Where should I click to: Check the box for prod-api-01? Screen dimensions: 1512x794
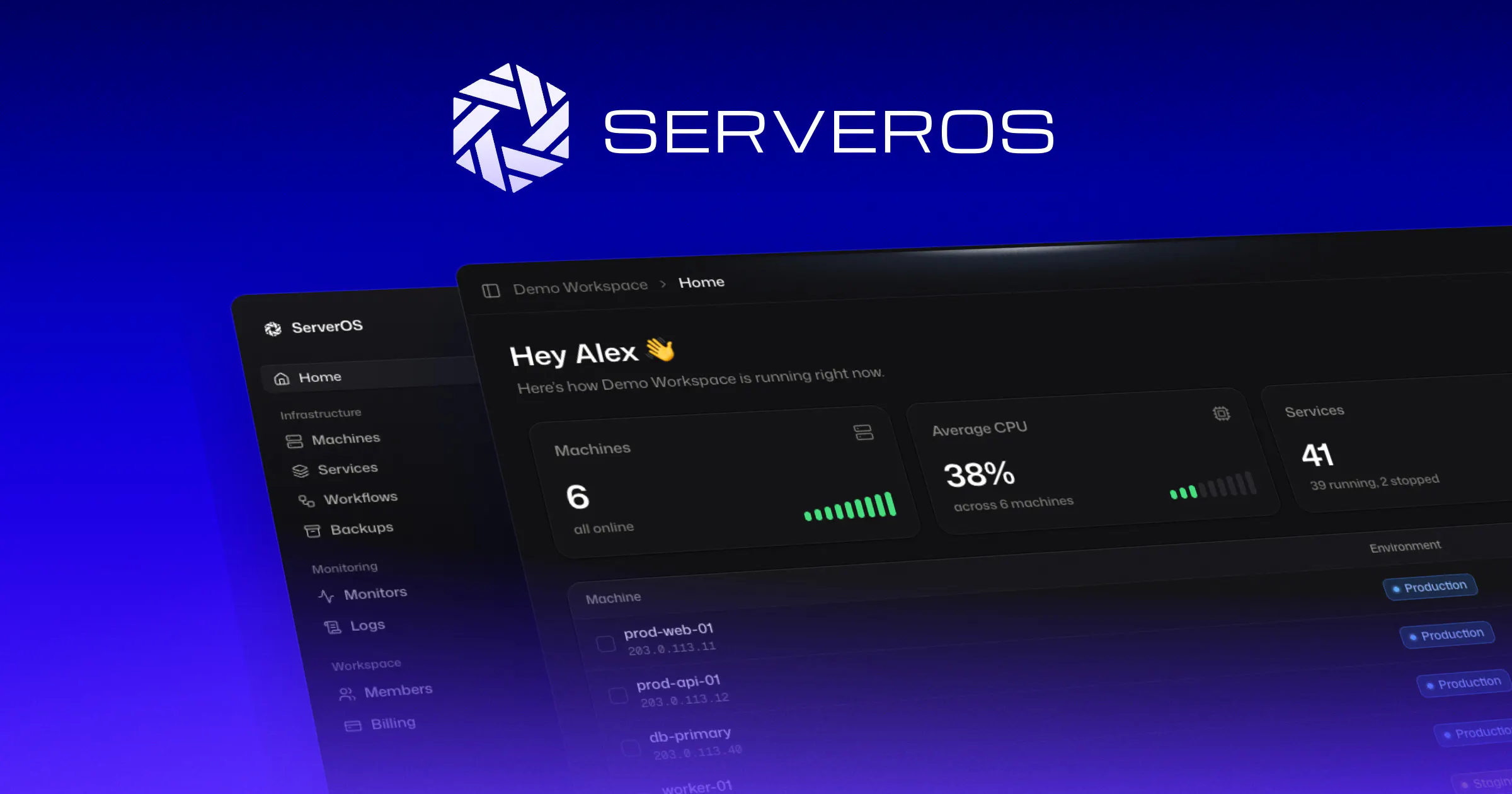pos(618,696)
